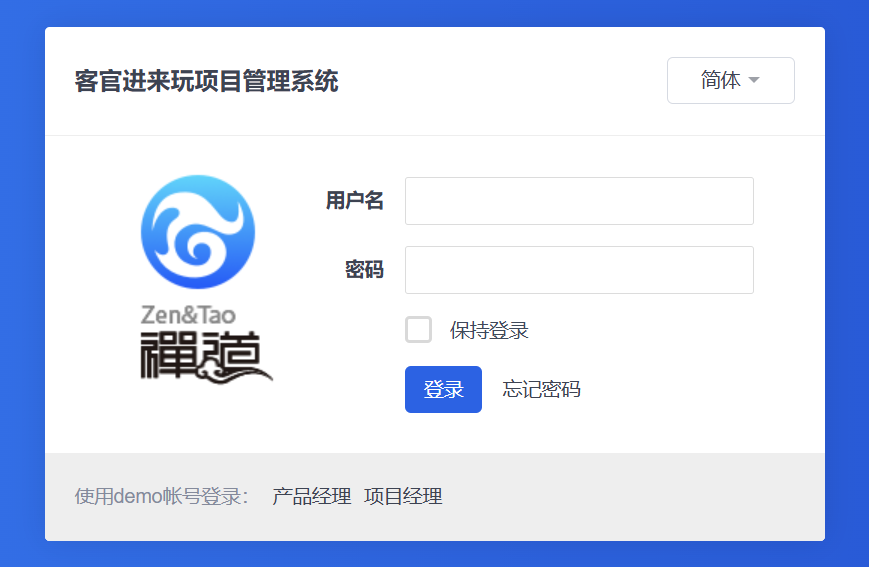
Task: Open the 简体 language dropdown
Action: point(730,80)
